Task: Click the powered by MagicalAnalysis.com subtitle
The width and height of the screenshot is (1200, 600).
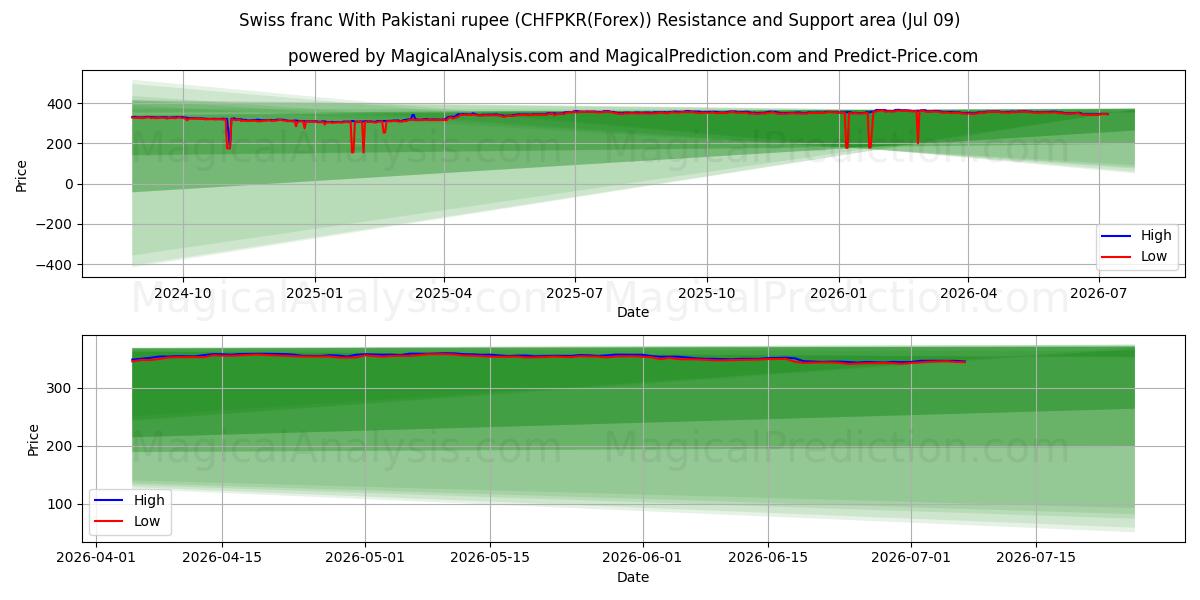Action: tap(633, 56)
